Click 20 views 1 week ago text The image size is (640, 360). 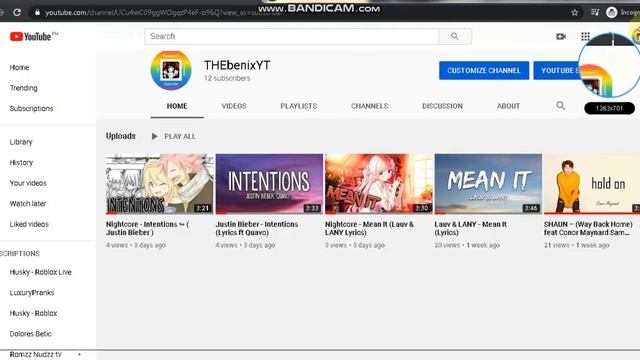[467, 245]
